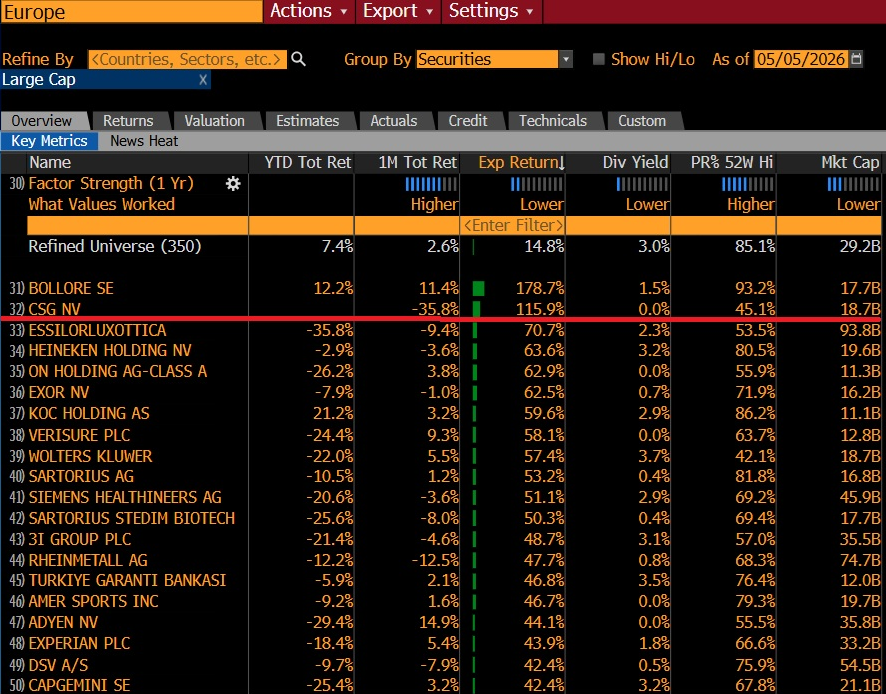Toggle the Show Hi/Lo checkbox
The height and width of the screenshot is (694, 886).
click(x=598, y=59)
